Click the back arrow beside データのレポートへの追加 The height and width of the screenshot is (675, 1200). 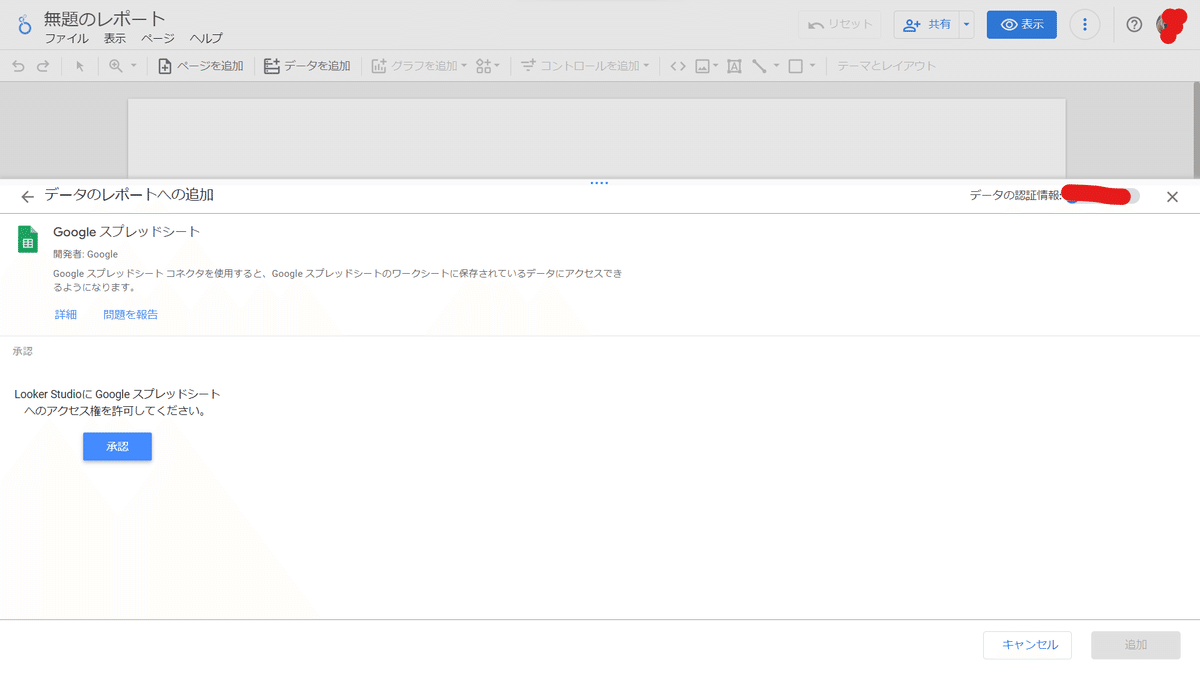point(27,197)
